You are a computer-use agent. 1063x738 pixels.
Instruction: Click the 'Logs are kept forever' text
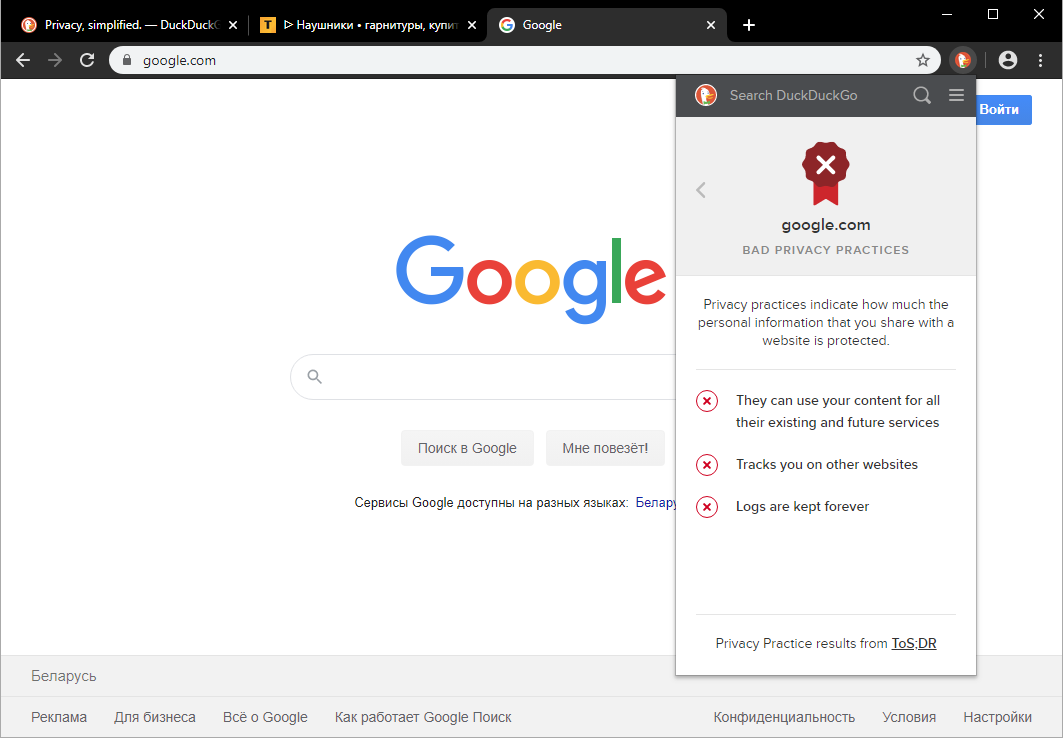coord(802,506)
